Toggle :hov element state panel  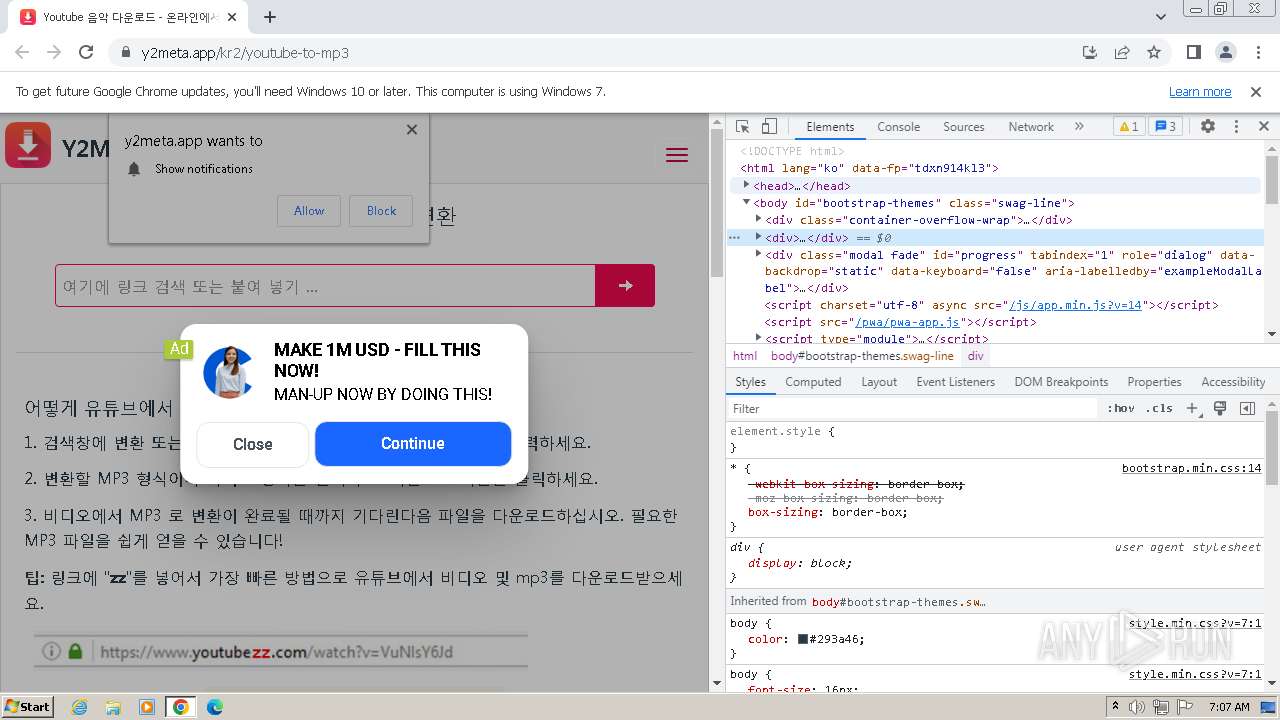click(x=1121, y=408)
